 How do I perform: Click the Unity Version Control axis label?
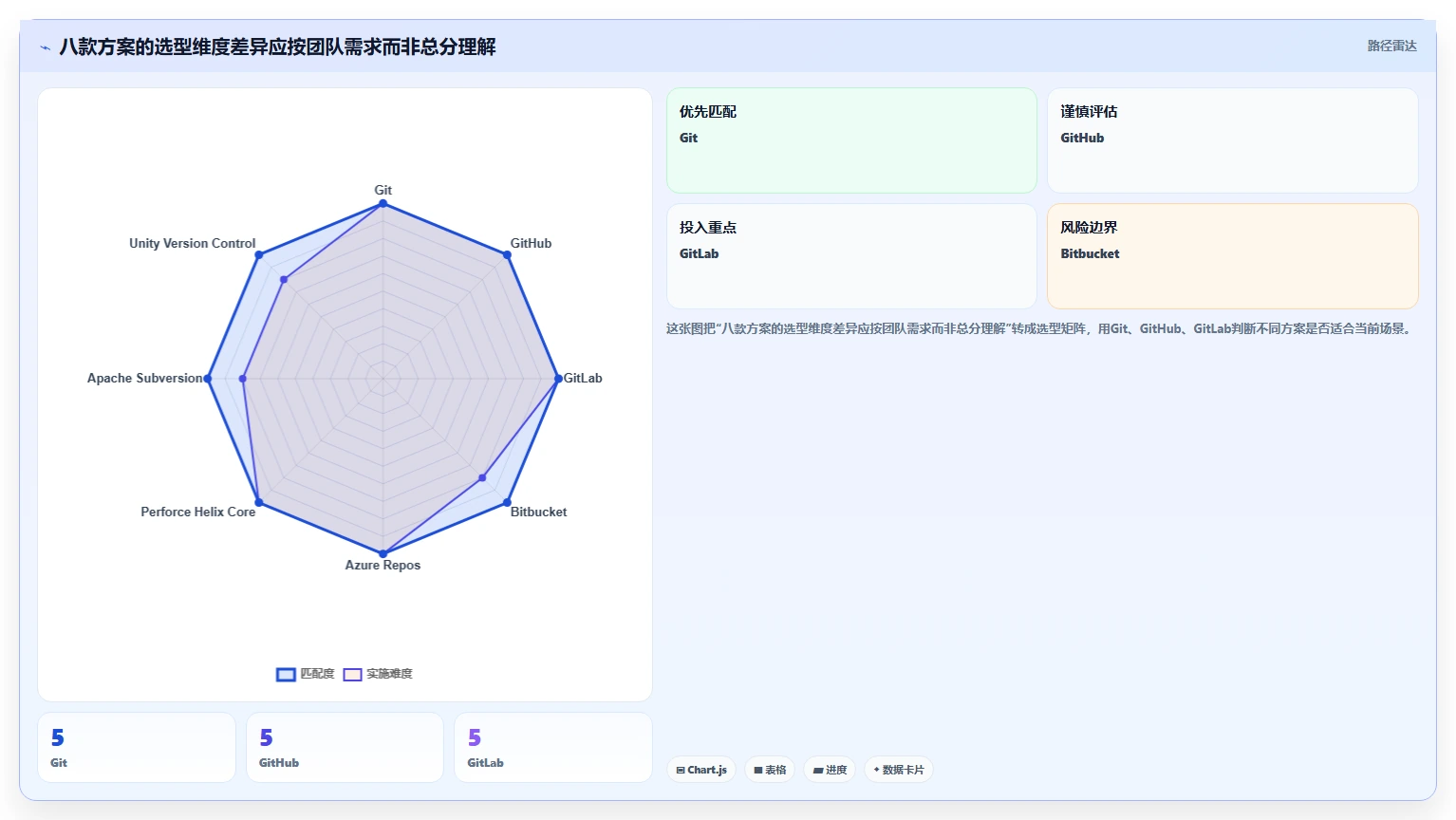(x=193, y=243)
